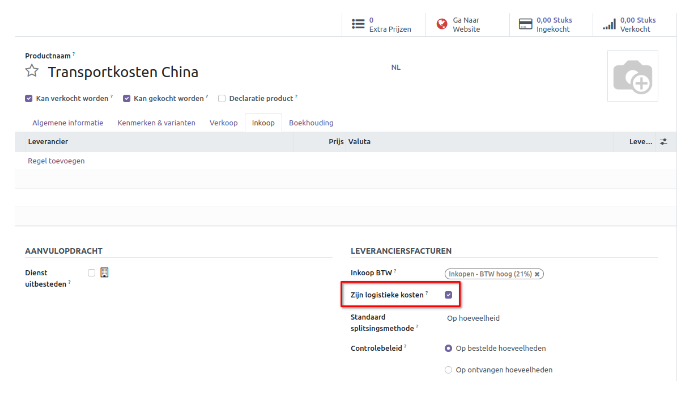The height and width of the screenshot is (394, 691).
Task: Open Extra Prijzen stat button
Action: point(383,24)
